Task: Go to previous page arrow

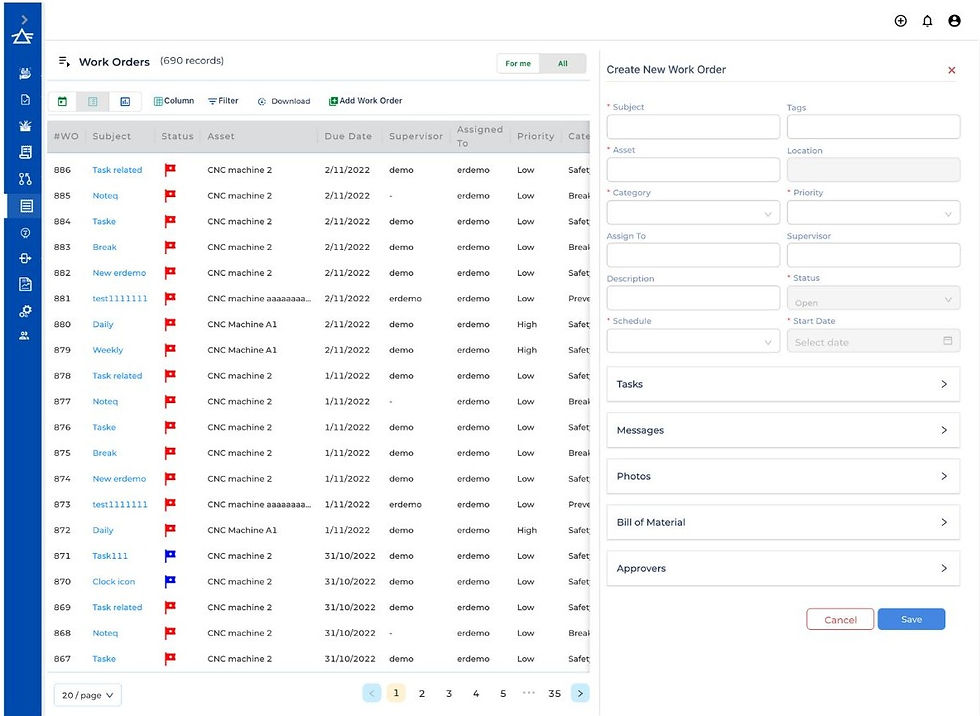Action: coord(372,693)
